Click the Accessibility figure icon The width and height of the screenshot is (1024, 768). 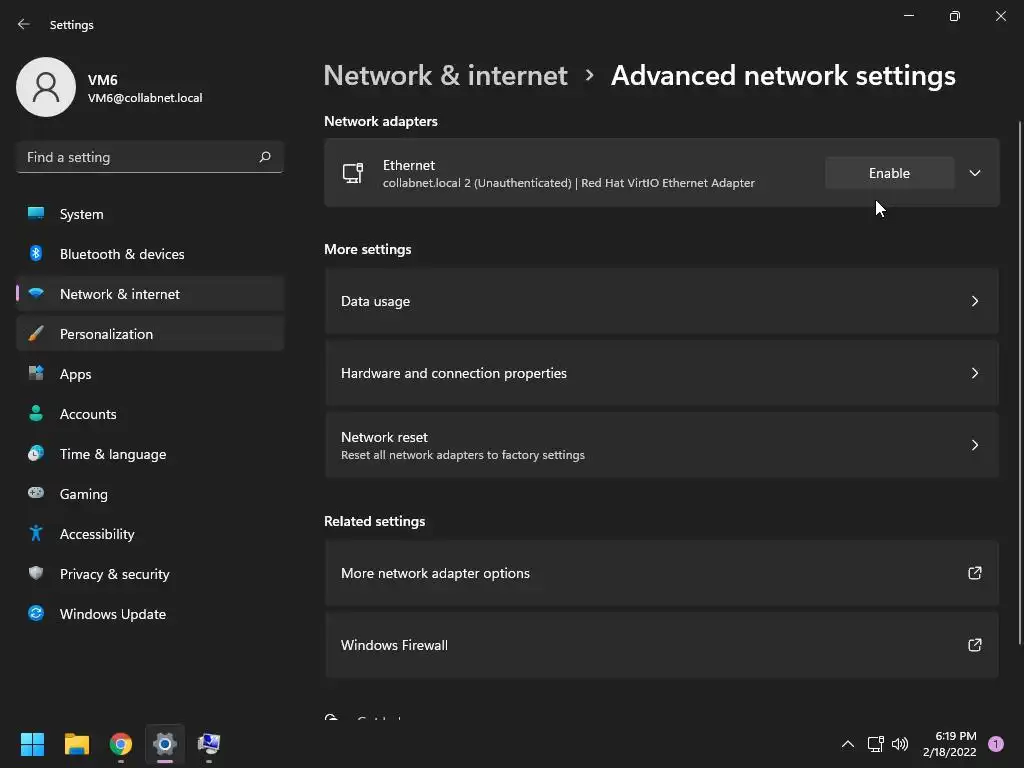pos(36,534)
